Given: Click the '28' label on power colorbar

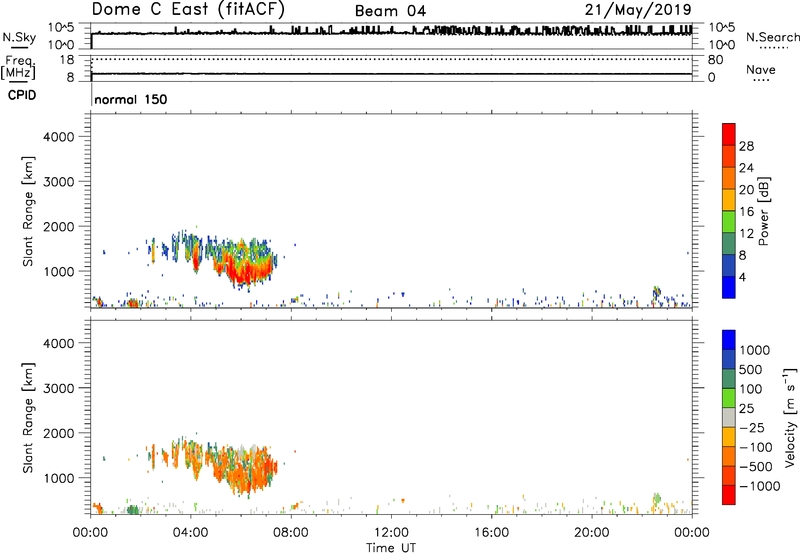Looking at the screenshot, I should pos(746,146).
